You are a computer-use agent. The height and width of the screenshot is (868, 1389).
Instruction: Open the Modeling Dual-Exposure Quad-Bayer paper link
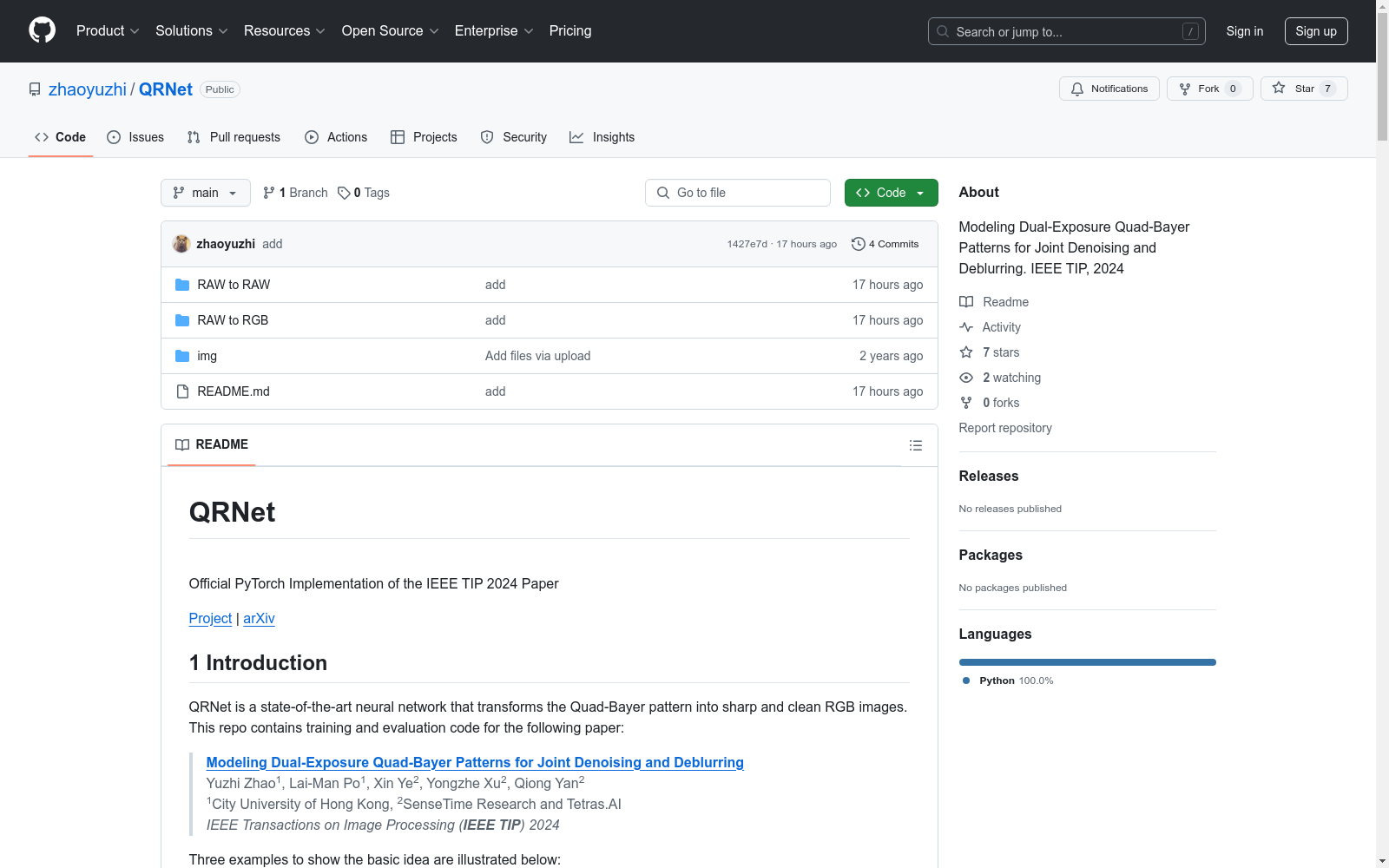475,762
